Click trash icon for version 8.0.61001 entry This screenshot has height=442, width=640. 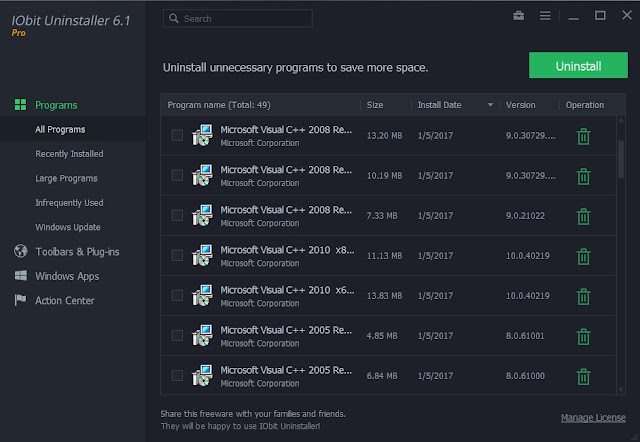coord(583,336)
